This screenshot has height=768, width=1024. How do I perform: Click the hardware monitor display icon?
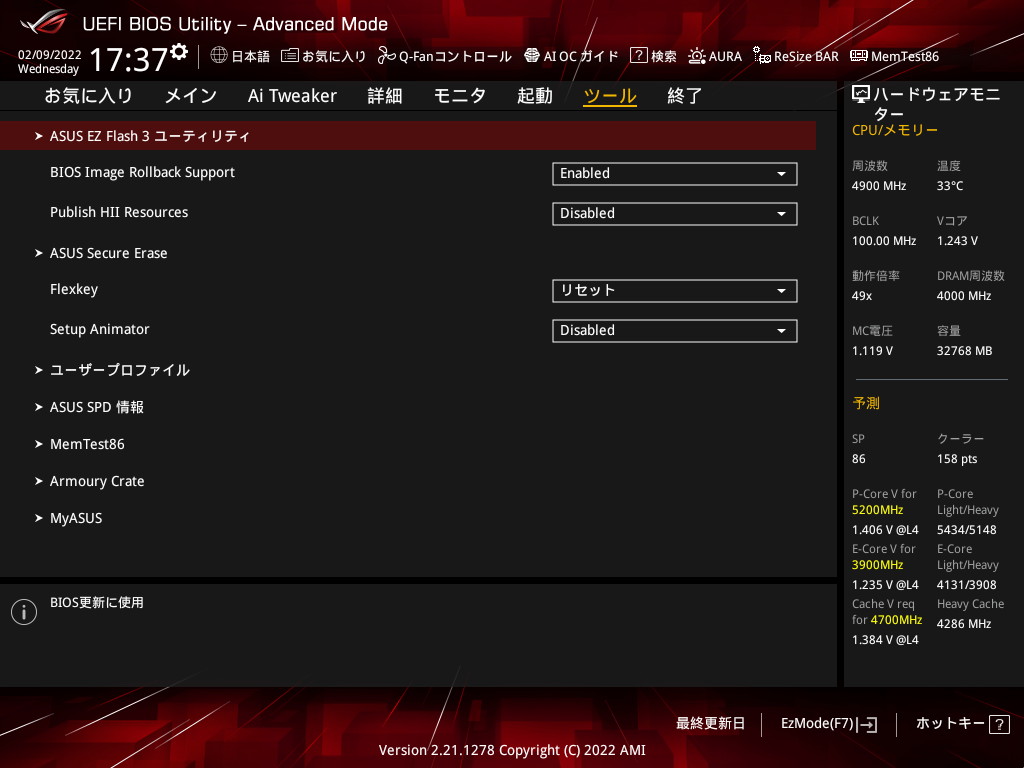861,95
